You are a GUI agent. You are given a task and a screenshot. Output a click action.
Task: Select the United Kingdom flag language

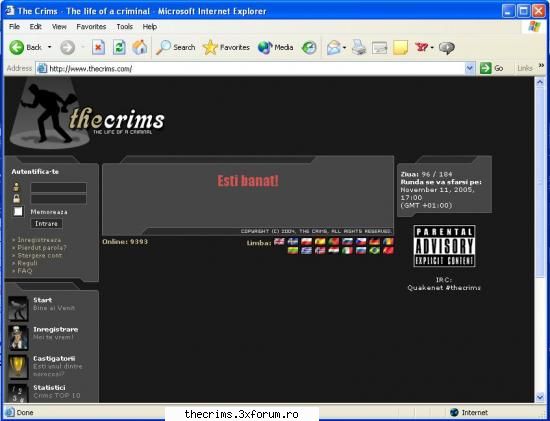[x=279, y=241]
